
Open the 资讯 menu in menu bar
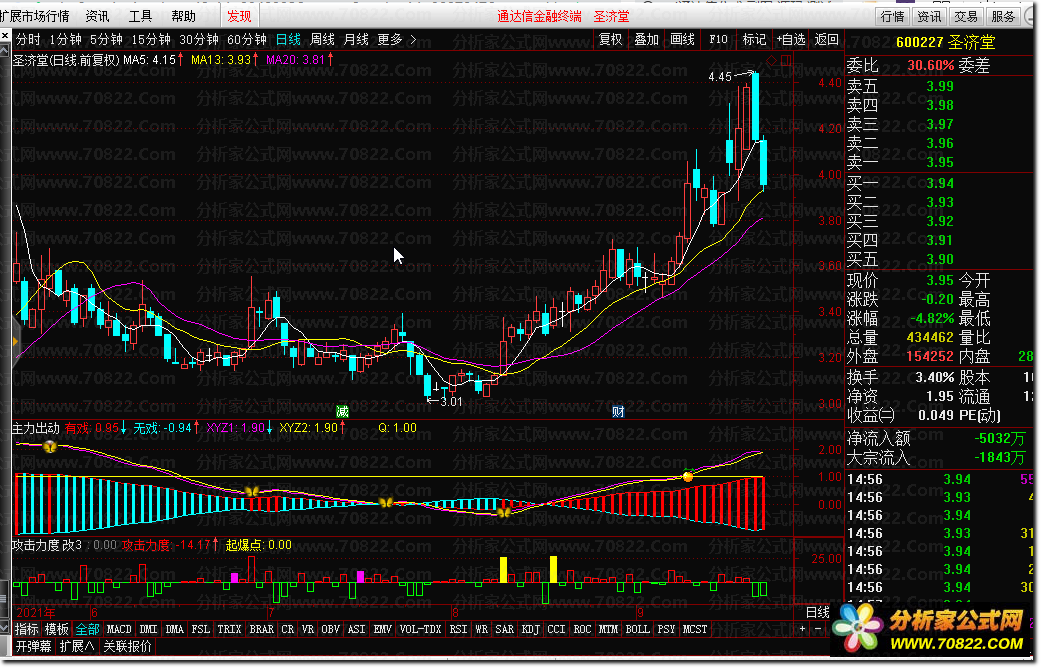[x=98, y=16]
